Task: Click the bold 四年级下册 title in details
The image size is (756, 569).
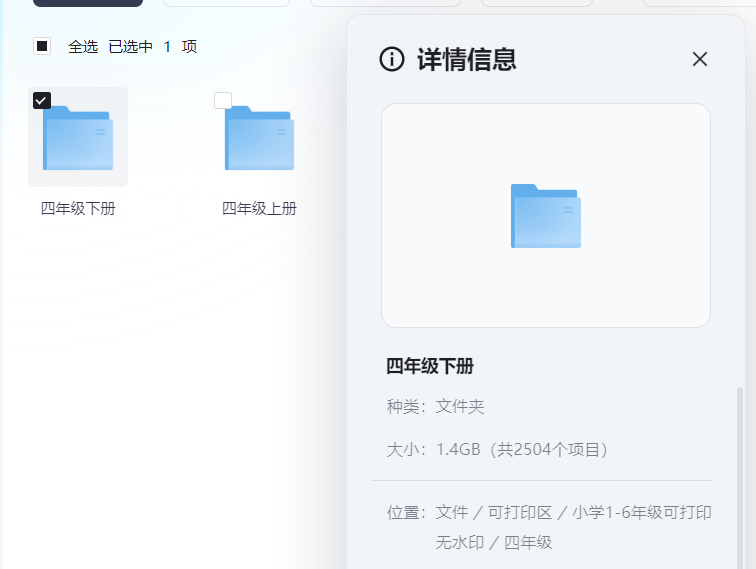Action: pos(430,366)
